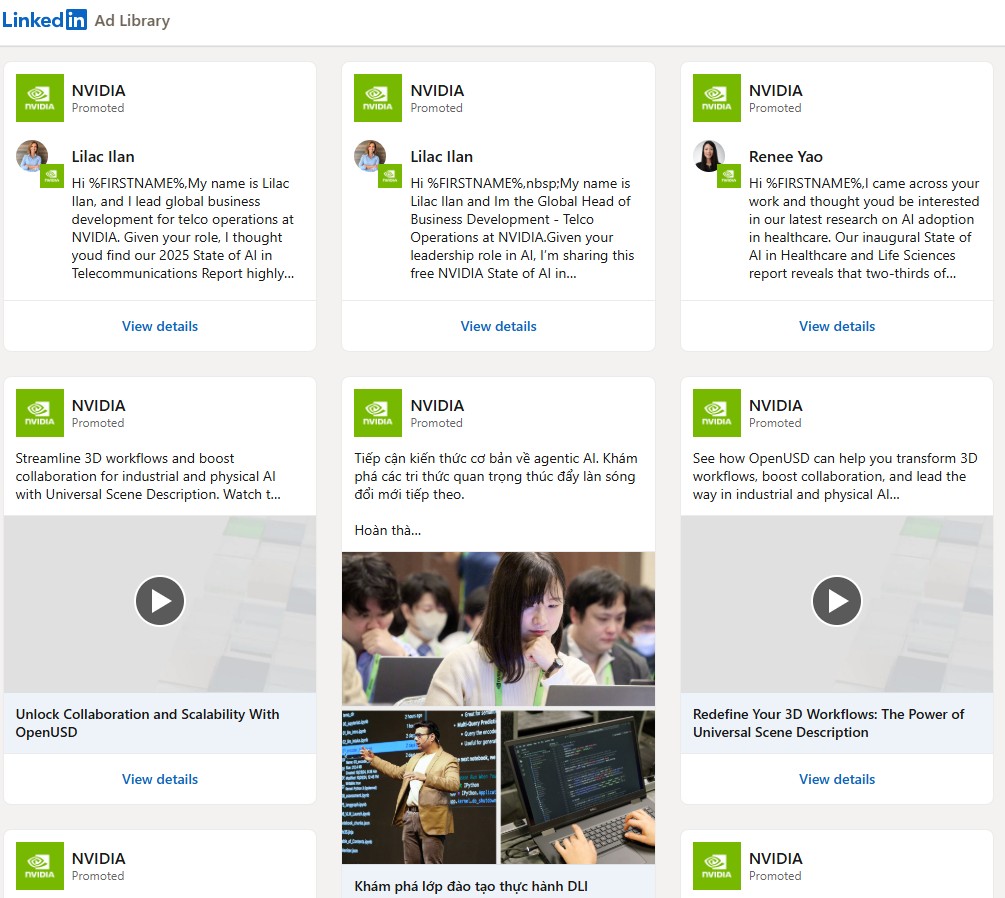Click NVIDIA logo in "Global Head of Business Development" ad
Viewport: 1005px width, 898px height.
tap(378, 98)
